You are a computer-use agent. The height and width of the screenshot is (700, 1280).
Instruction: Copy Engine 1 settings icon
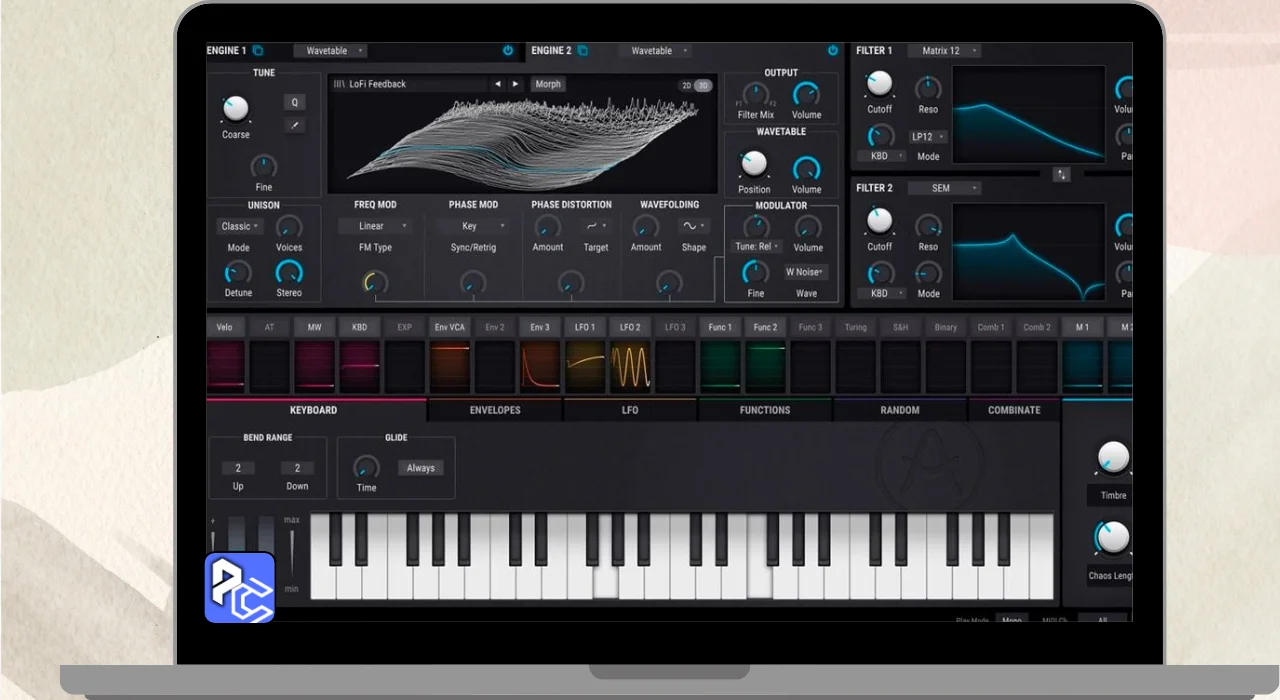tap(258, 51)
